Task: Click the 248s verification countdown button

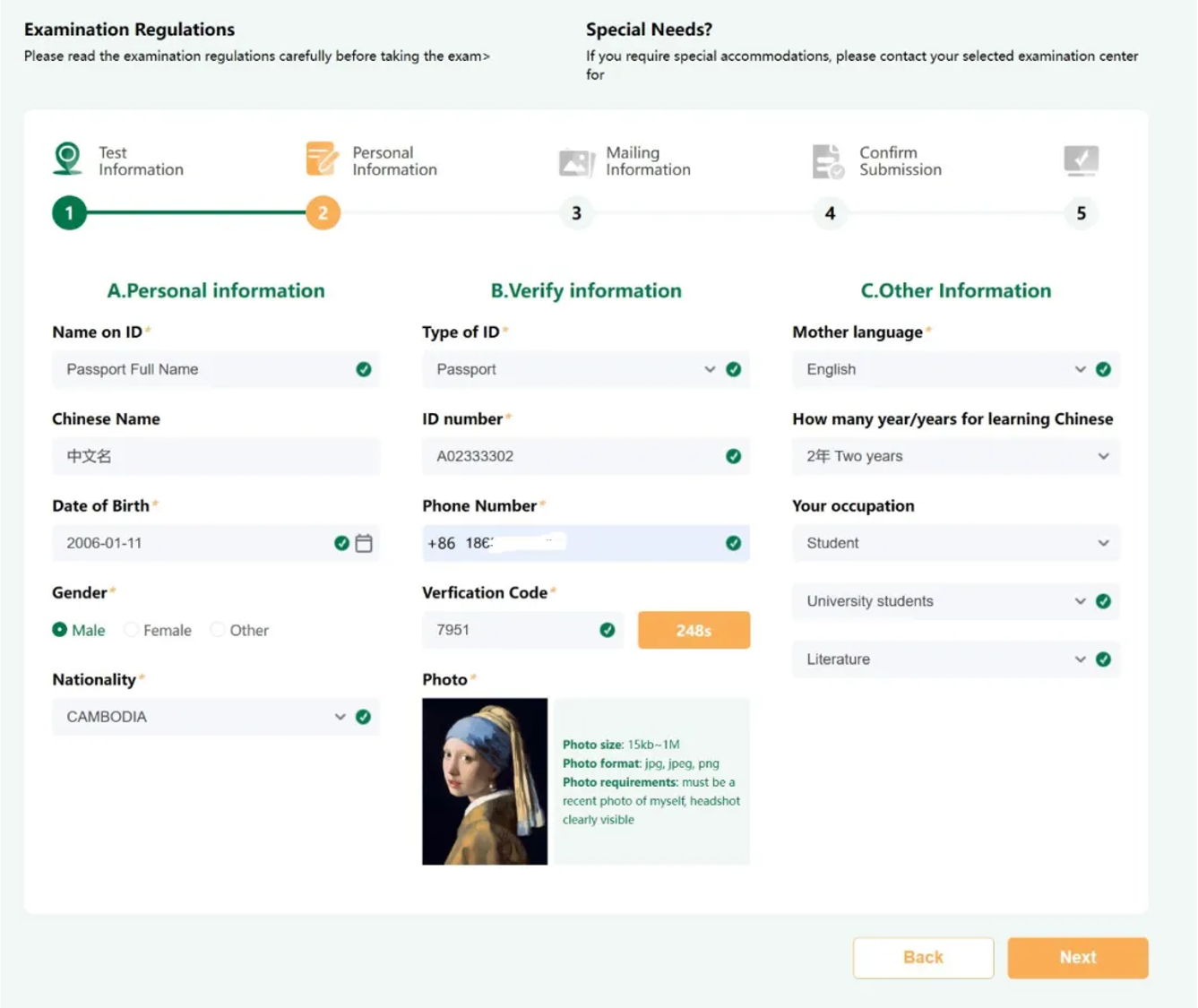Action: pos(694,630)
